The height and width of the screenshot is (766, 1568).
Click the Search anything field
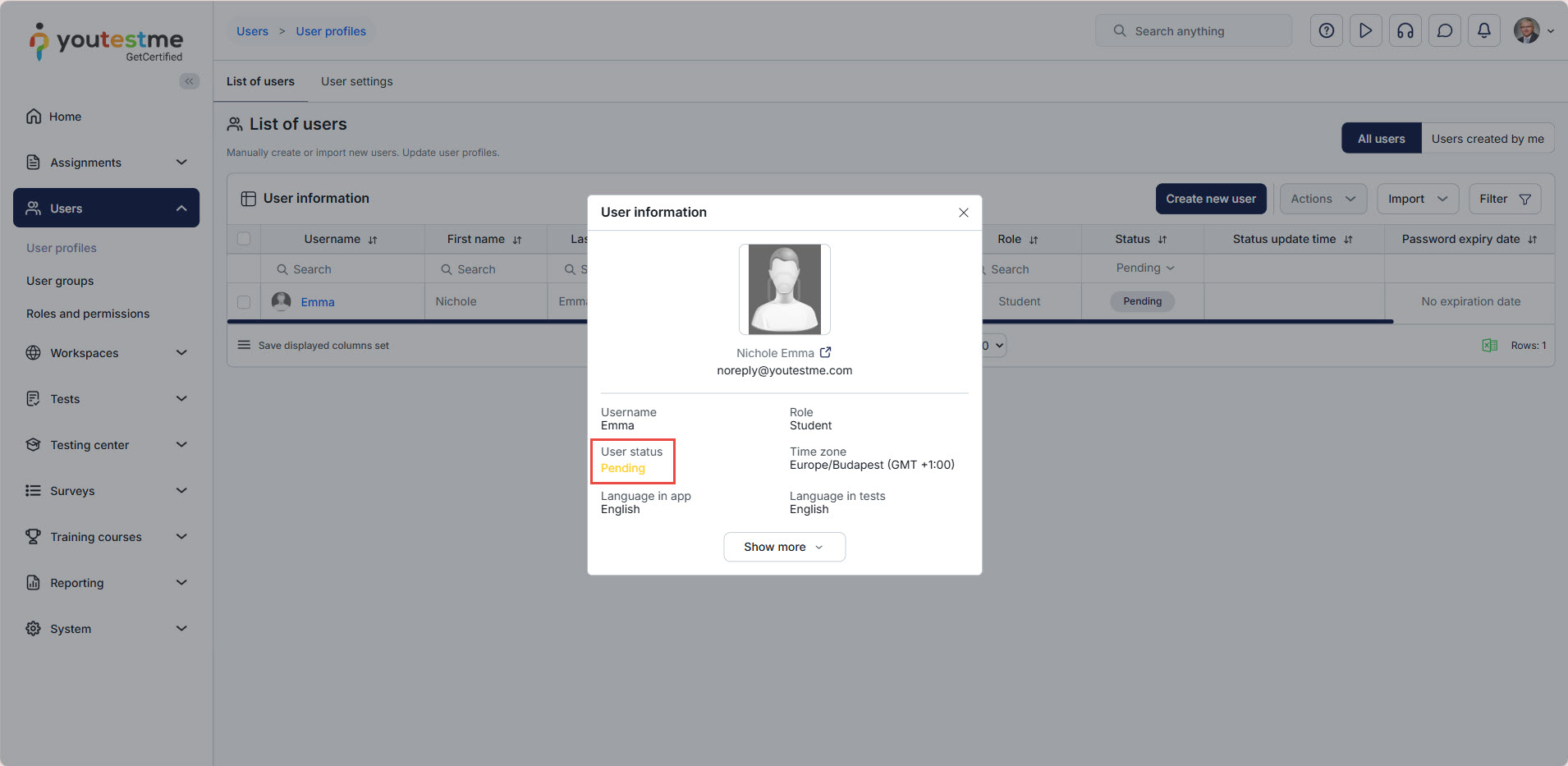1194,31
